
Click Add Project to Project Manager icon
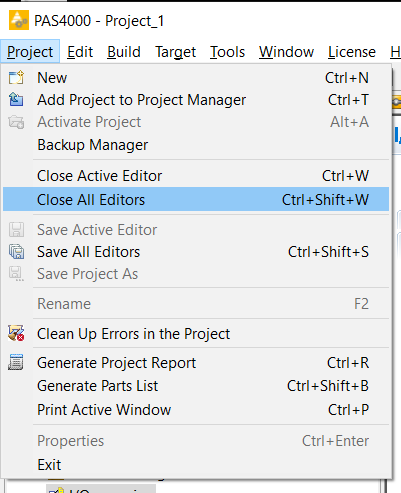tap(16, 100)
